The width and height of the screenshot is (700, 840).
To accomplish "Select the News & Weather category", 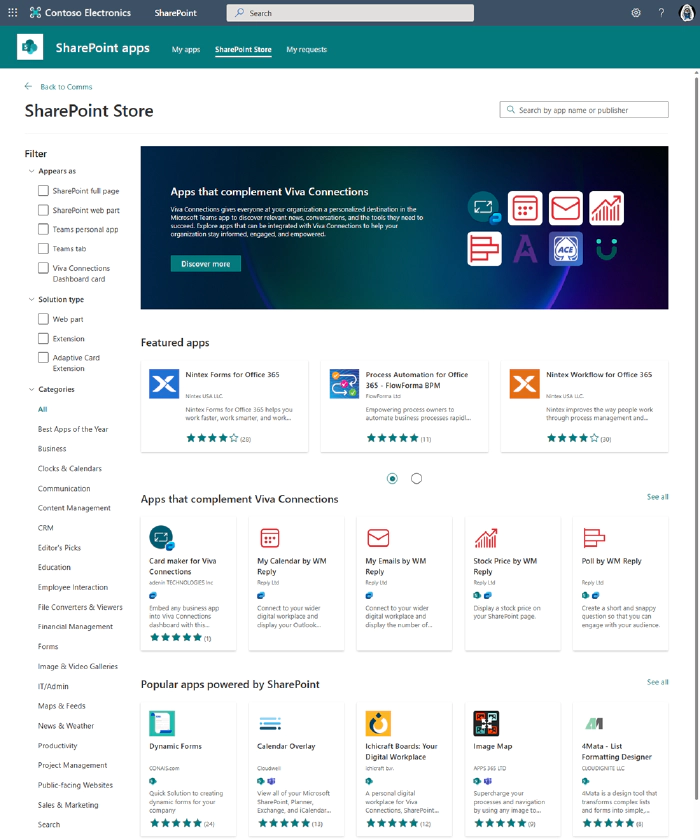I will point(66,726).
